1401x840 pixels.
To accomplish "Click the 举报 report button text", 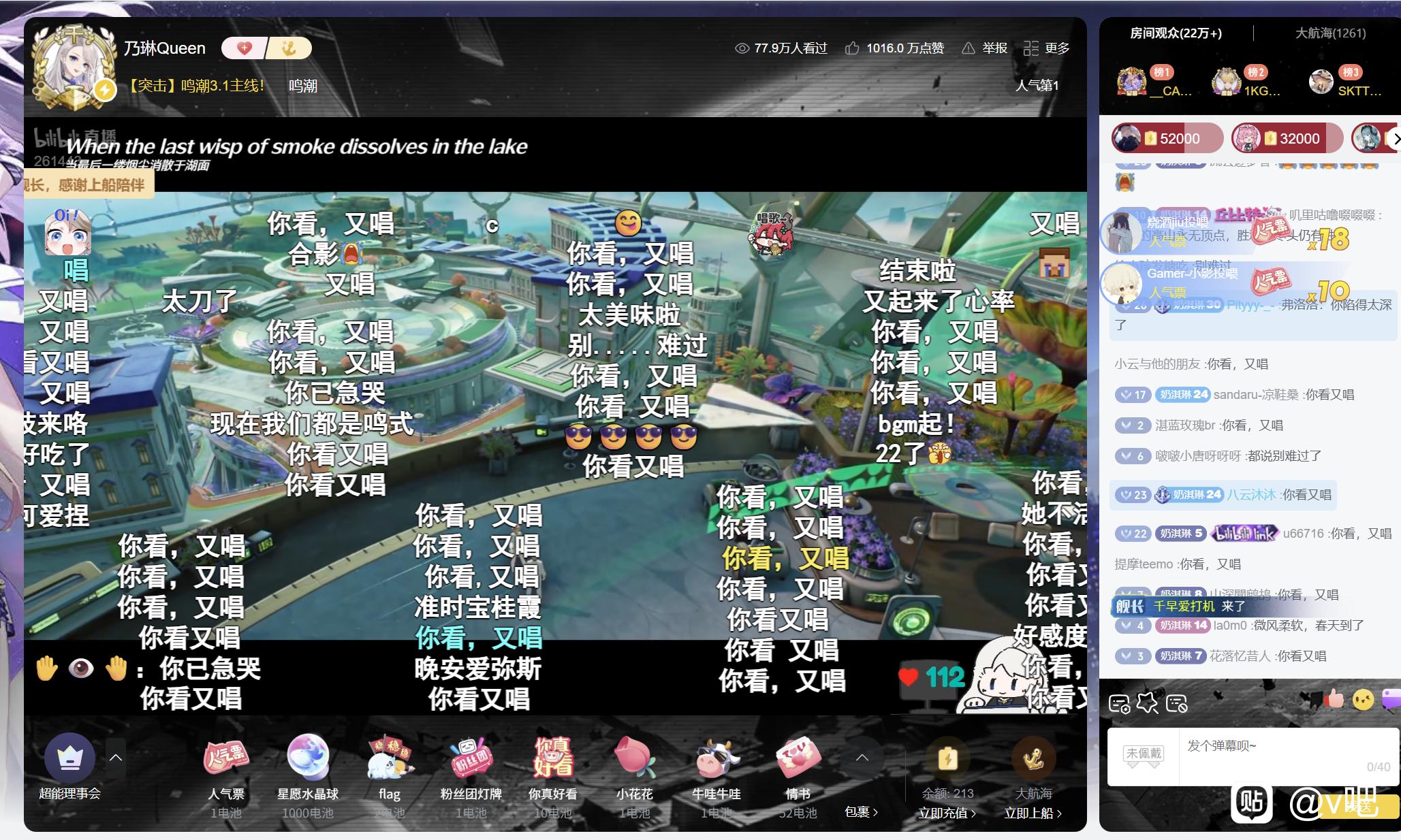I will coord(994,48).
